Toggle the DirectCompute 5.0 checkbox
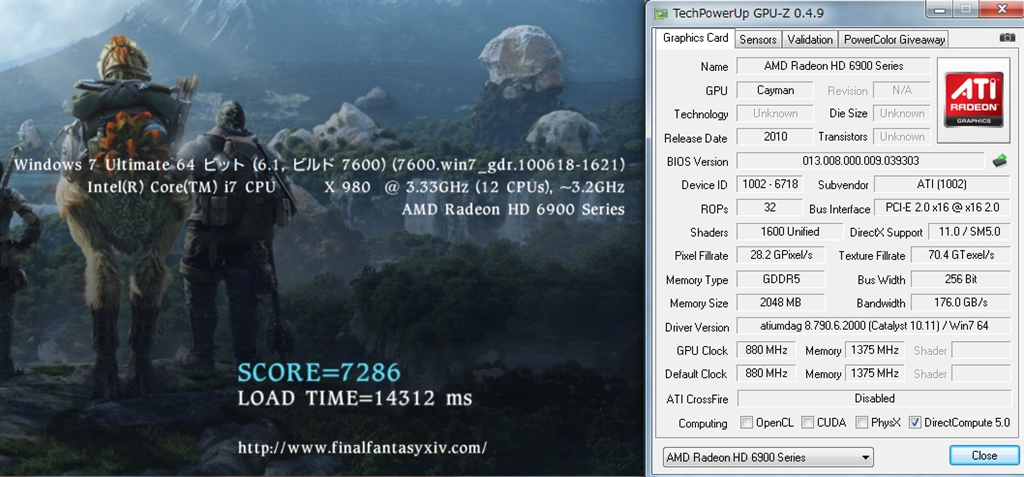1024x477 pixels. (x=915, y=422)
